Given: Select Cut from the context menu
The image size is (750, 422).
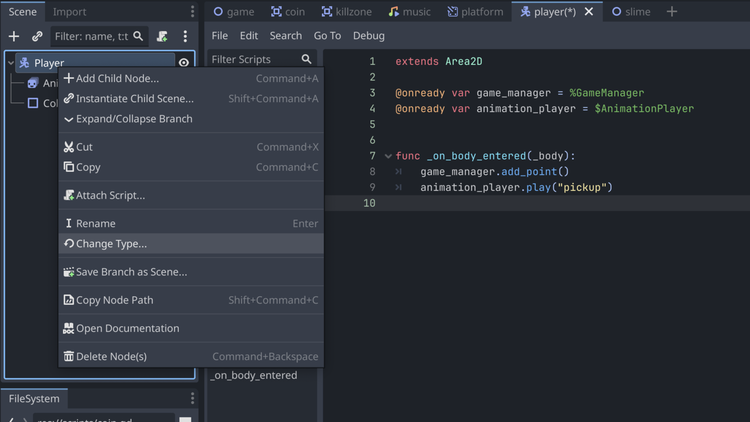Looking at the screenshot, I should (191, 147).
